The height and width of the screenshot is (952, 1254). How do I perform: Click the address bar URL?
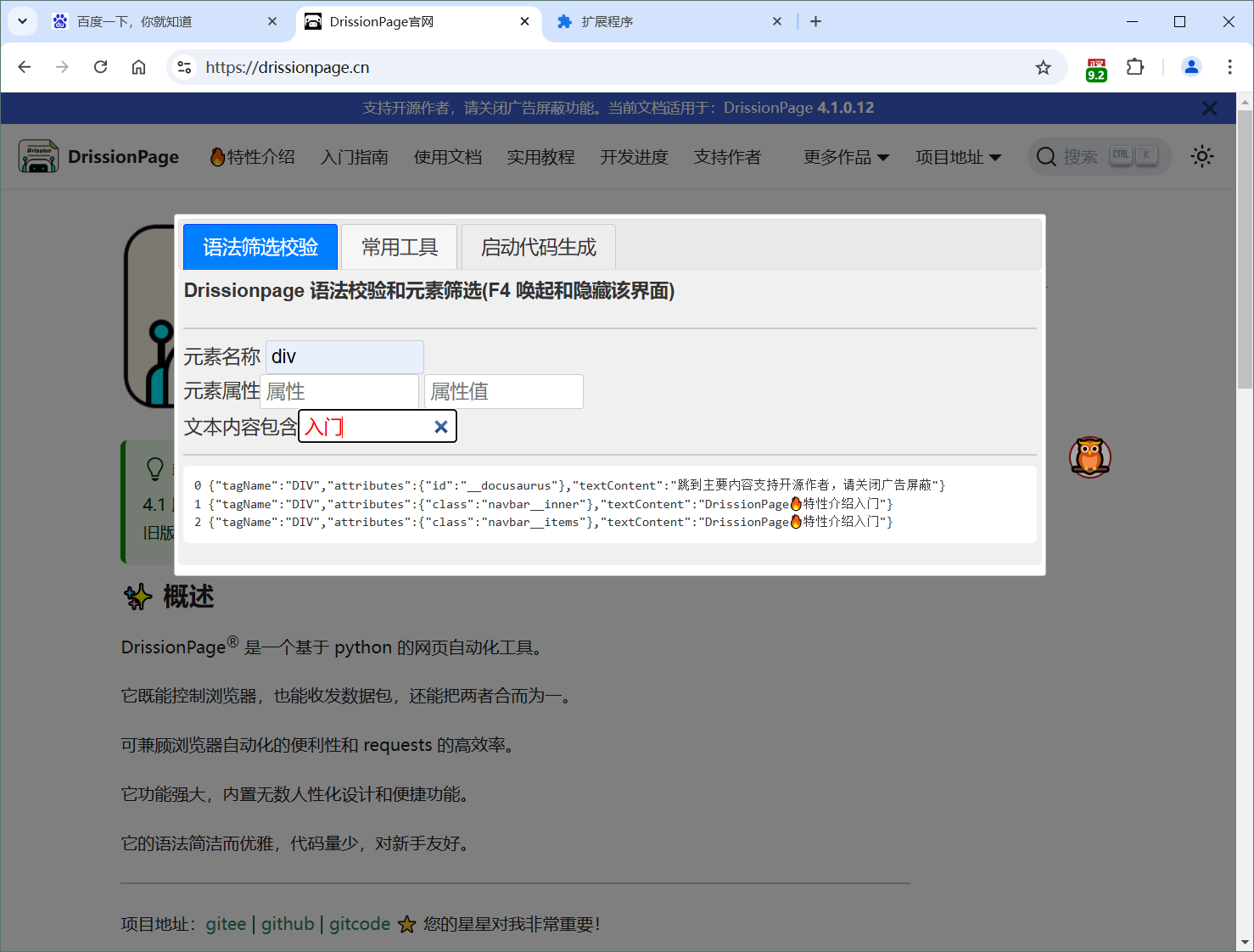[x=288, y=67]
